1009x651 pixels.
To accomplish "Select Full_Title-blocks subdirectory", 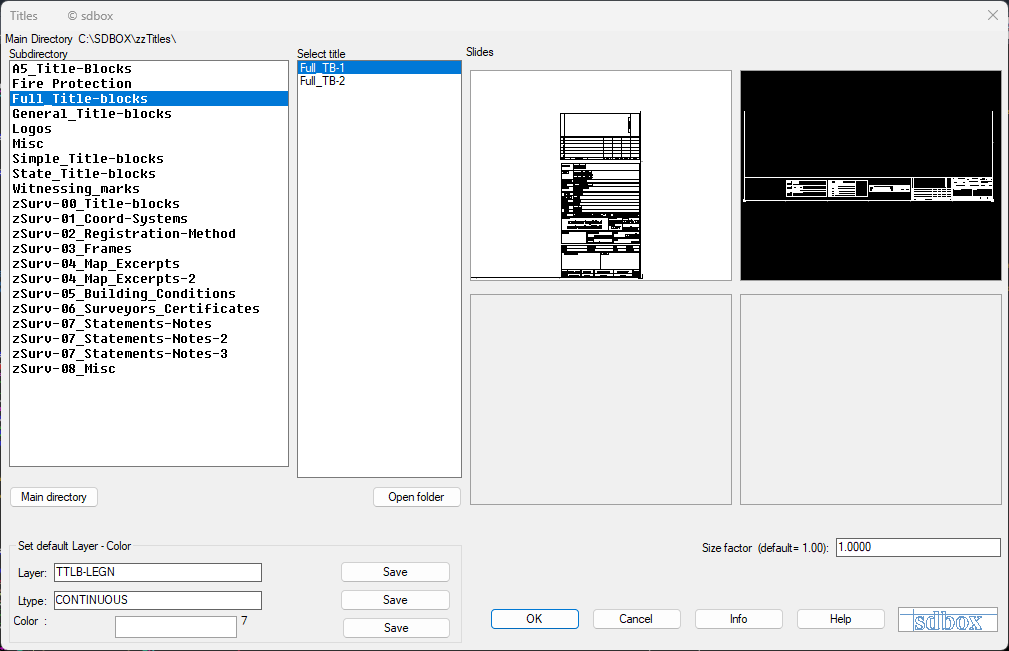I will coord(149,98).
